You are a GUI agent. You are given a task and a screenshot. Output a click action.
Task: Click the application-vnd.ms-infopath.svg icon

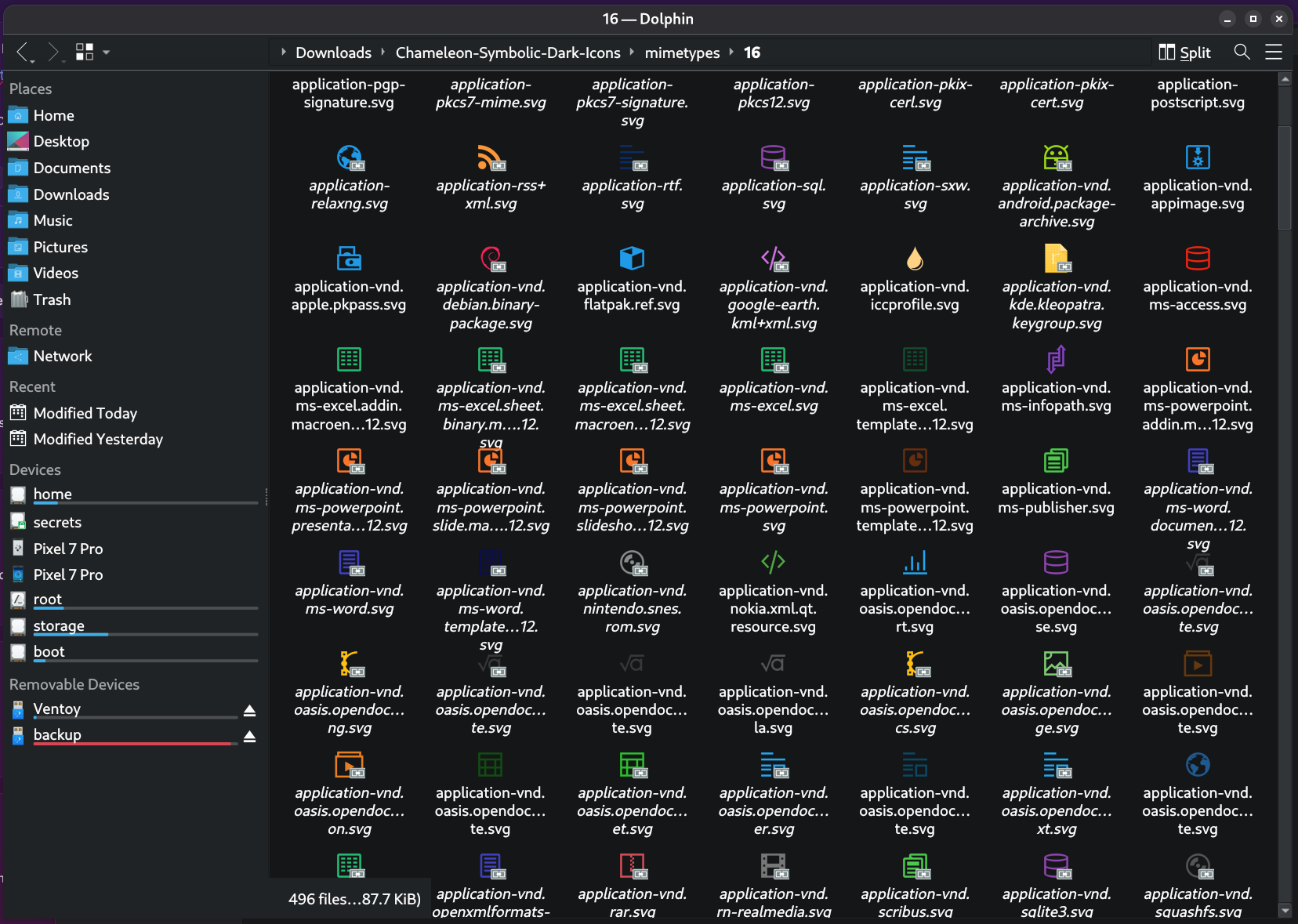[x=1057, y=361]
